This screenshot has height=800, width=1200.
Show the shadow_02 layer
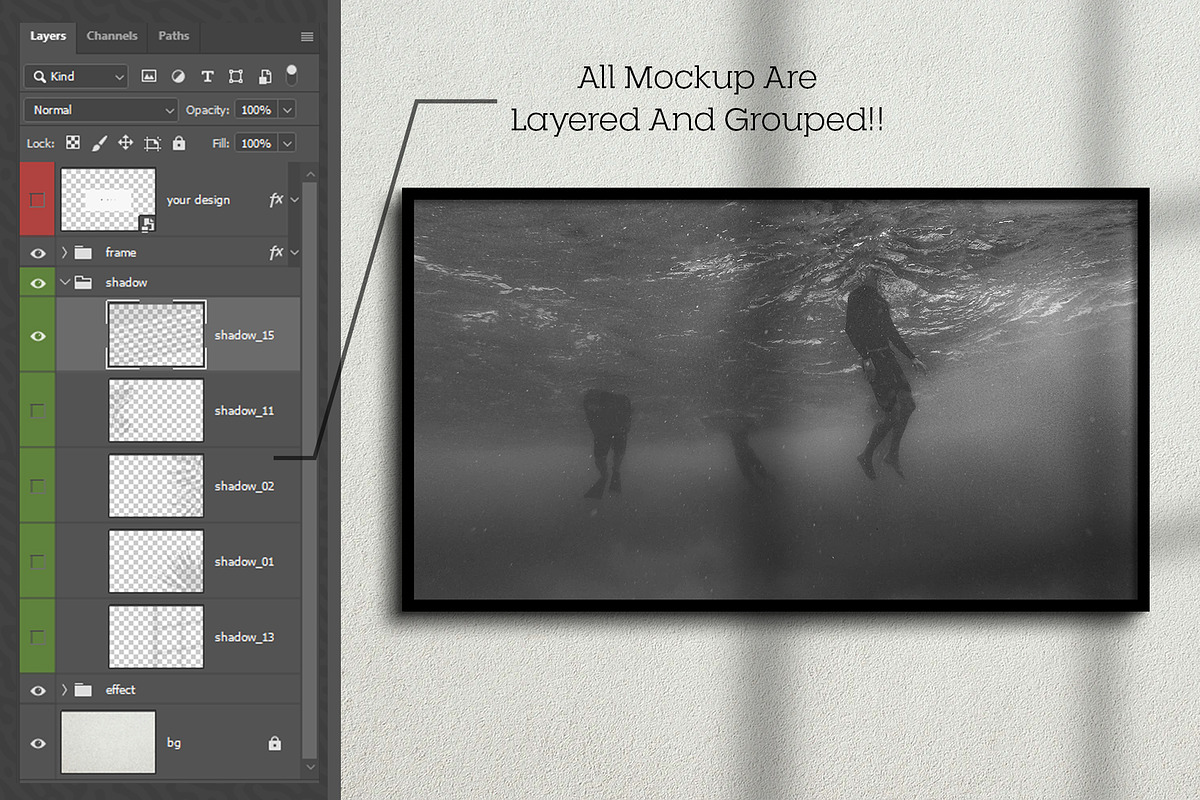coord(38,486)
